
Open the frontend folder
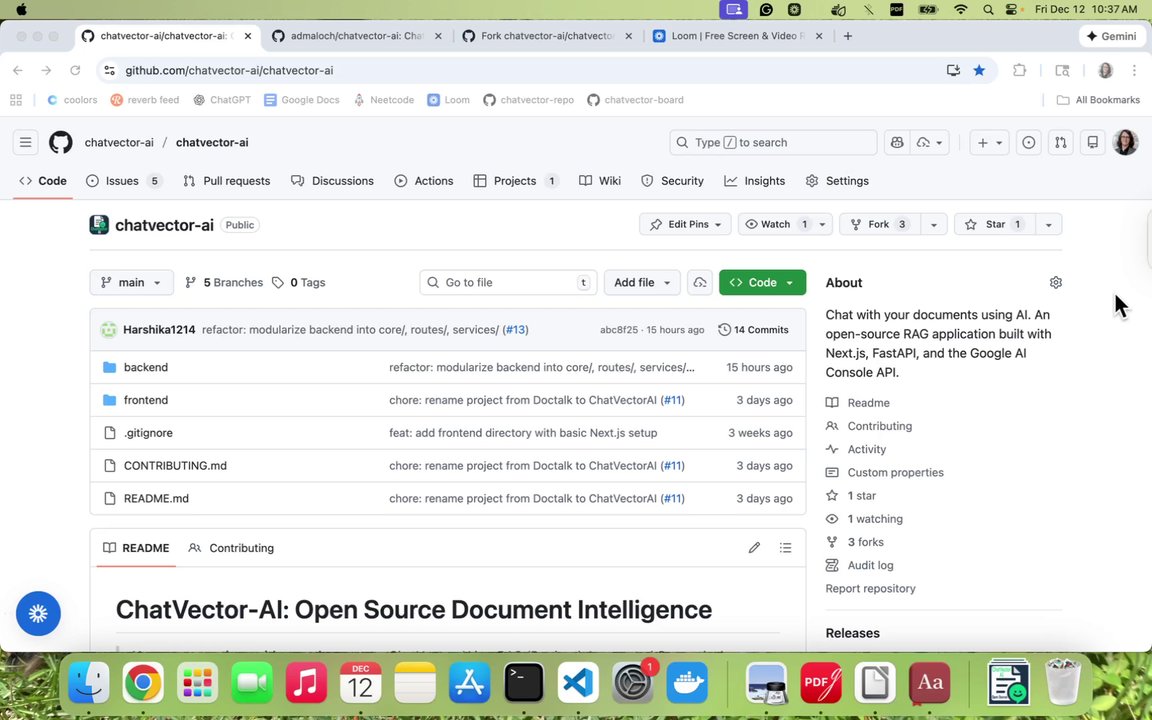(145, 400)
